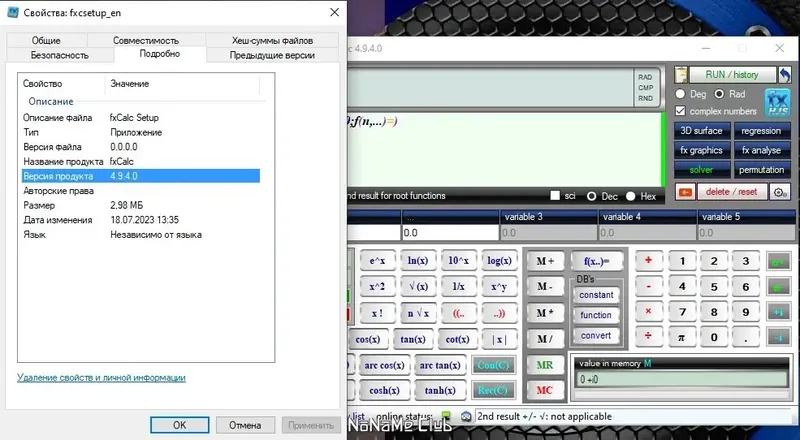Select the Дата изменения 18.07.2023 row
The width and height of the screenshot is (800, 440).
pos(141,220)
